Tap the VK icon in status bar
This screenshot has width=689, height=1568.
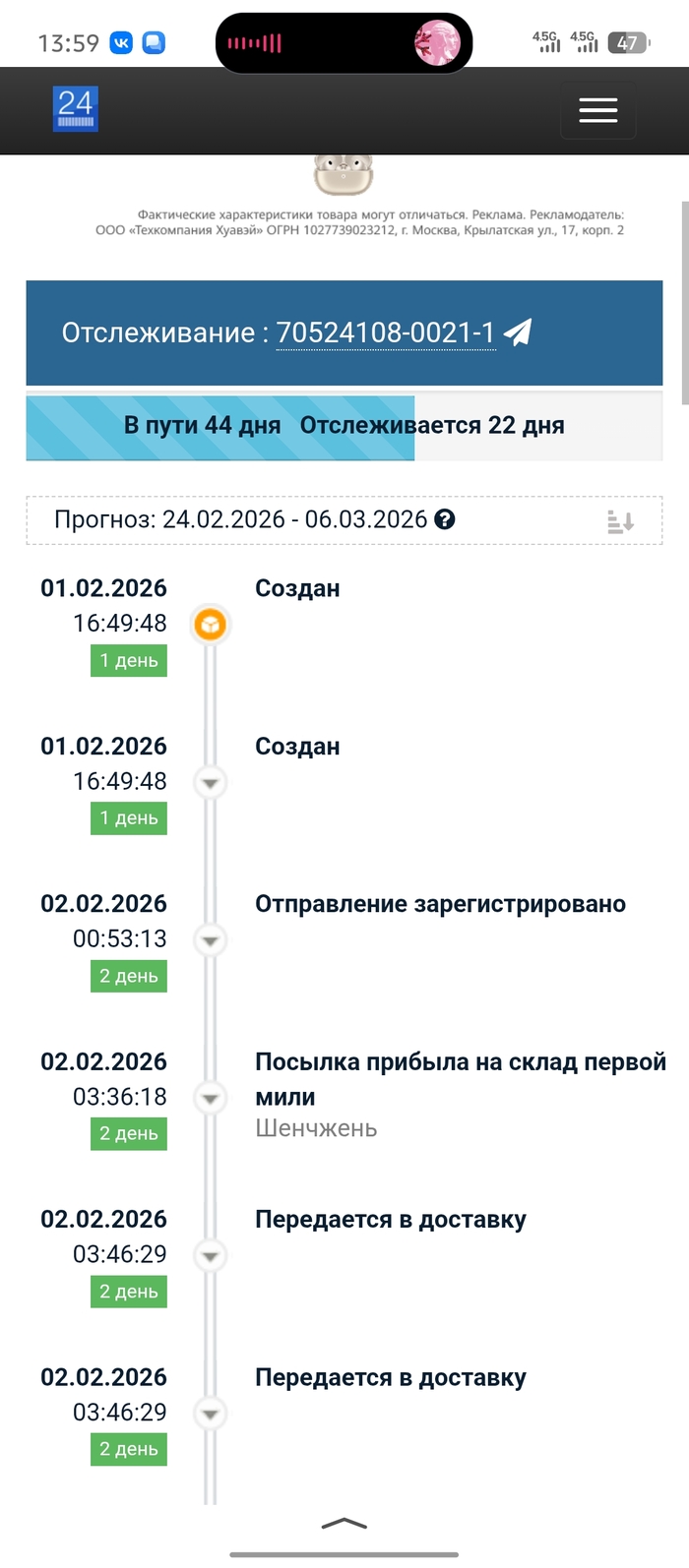[x=121, y=43]
